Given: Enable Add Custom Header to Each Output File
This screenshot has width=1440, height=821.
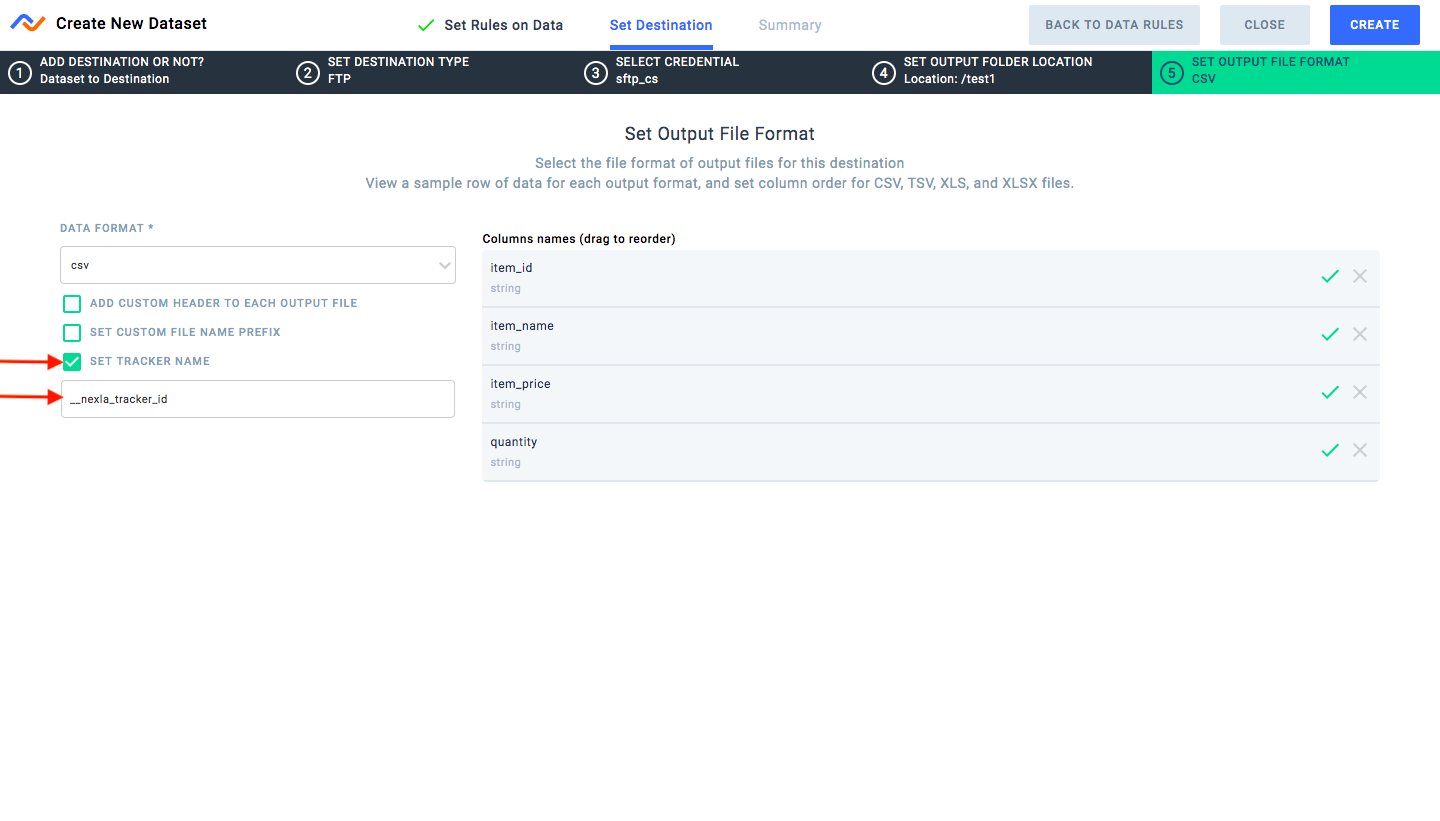Looking at the screenshot, I should pos(72,303).
